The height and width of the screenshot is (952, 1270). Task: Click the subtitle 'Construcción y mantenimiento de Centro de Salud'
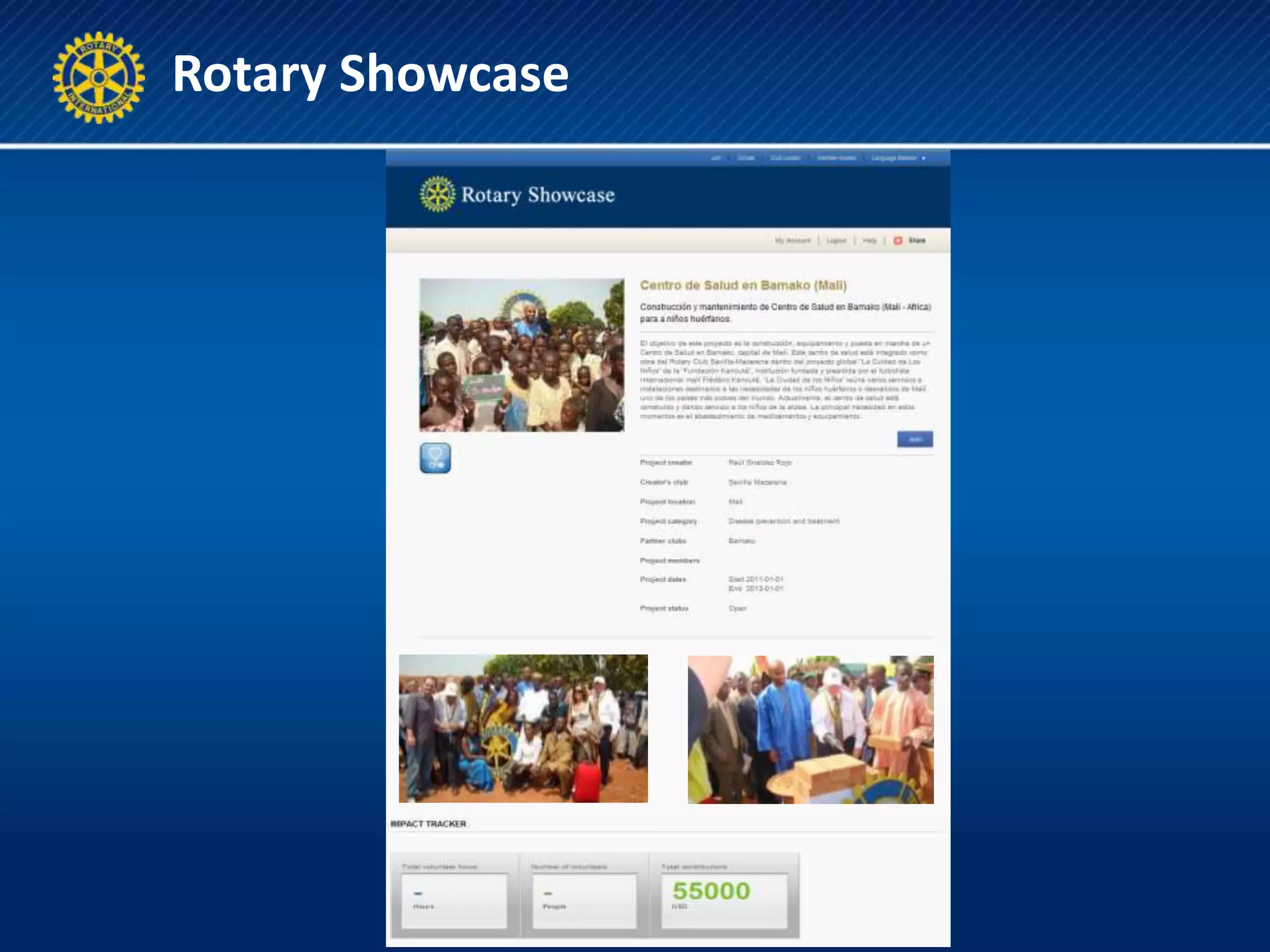786,312
